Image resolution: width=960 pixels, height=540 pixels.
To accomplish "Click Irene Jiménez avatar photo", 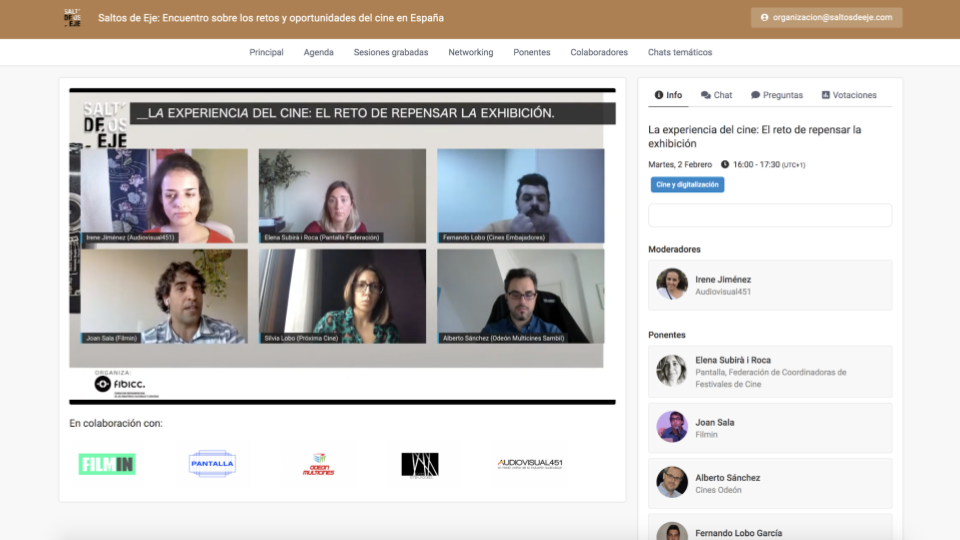I will 672,284.
